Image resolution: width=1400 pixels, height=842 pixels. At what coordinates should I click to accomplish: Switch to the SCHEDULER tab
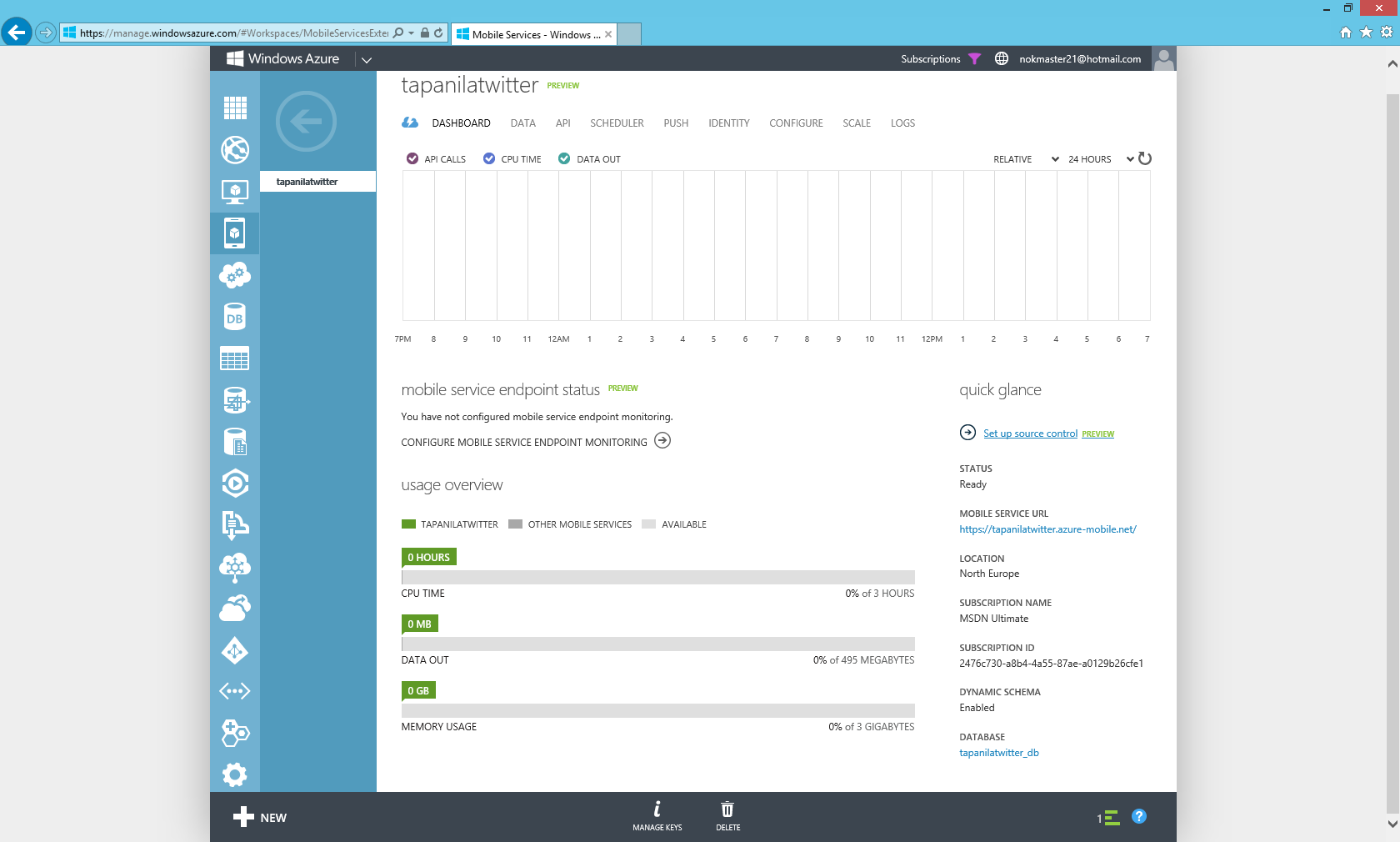pos(617,123)
